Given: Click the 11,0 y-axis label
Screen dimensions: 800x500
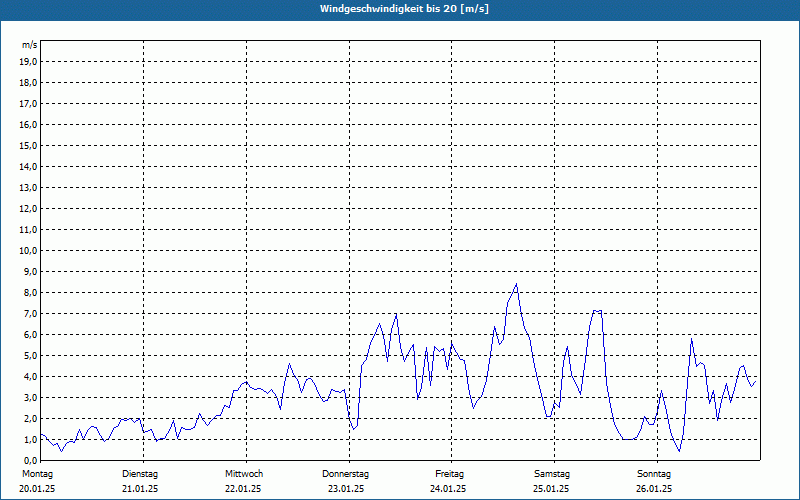Looking at the screenshot, I should click(x=28, y=230).
